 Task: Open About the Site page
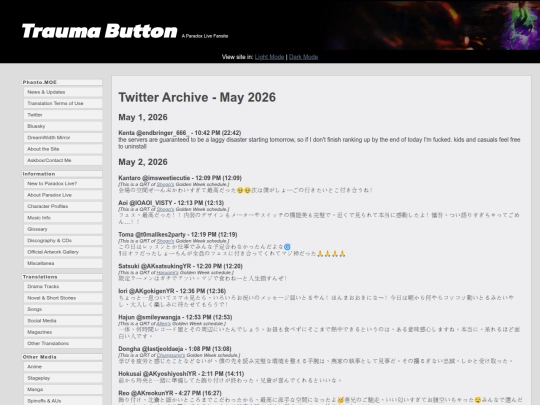point(63,149)
